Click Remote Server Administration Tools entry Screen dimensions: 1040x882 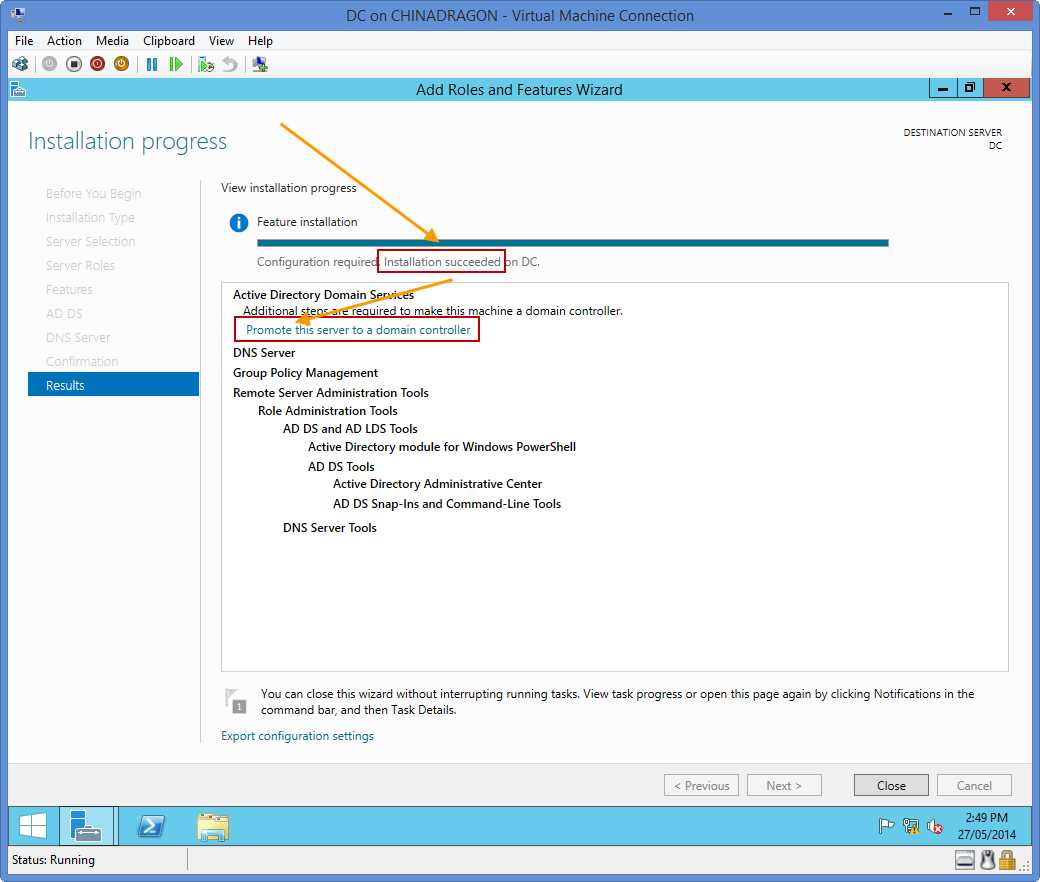click(330, 393)
